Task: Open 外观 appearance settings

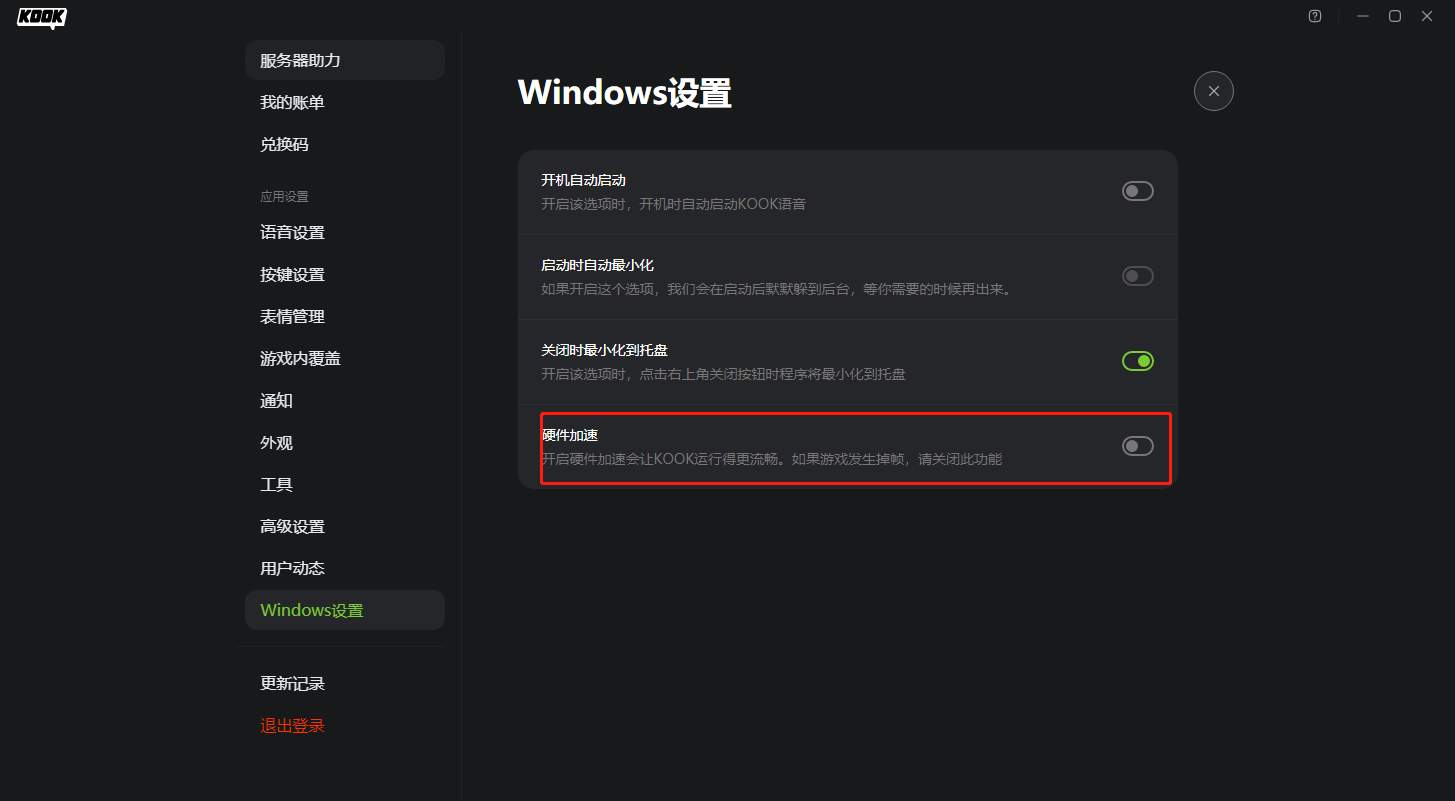Action: [276, 442]
